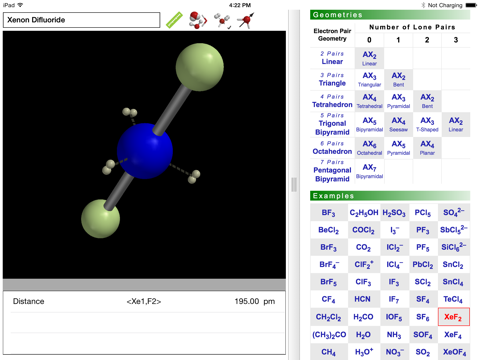
Task: Choose AX2 Bent geometry under Tetrahedron
Action: [427, 101]
